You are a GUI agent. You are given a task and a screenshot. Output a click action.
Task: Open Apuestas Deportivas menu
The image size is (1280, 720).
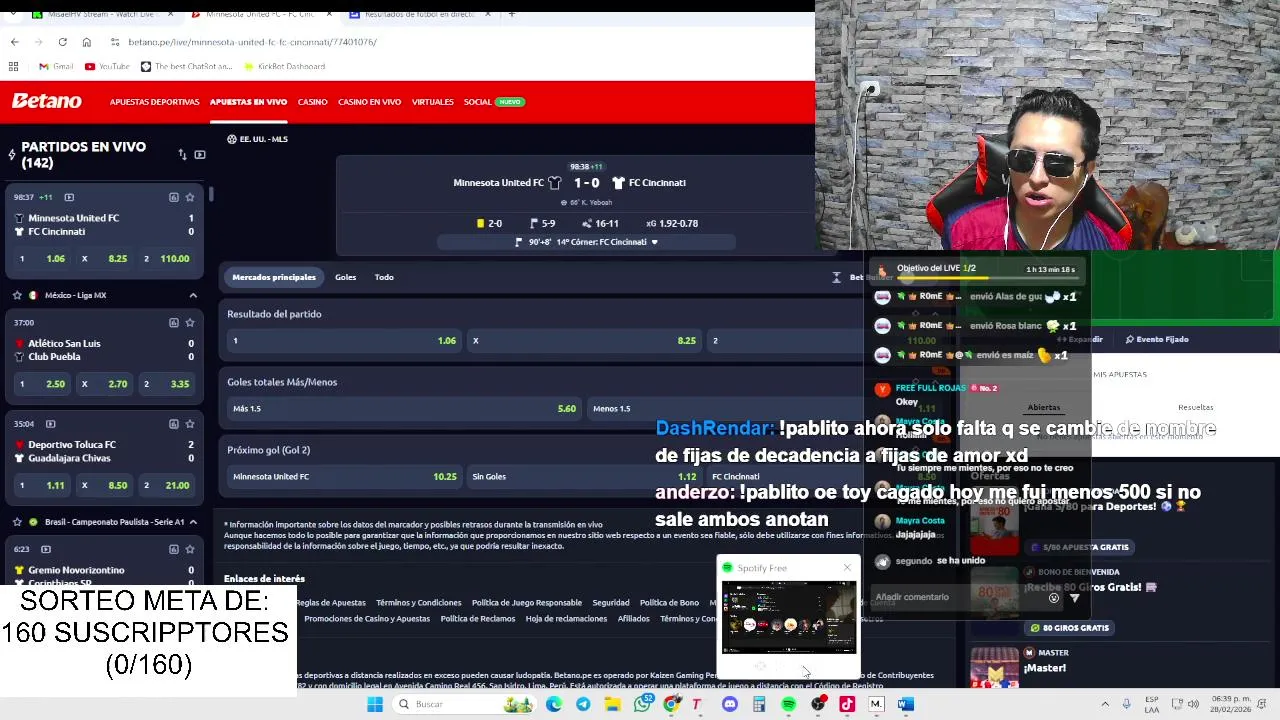[154, 102]
